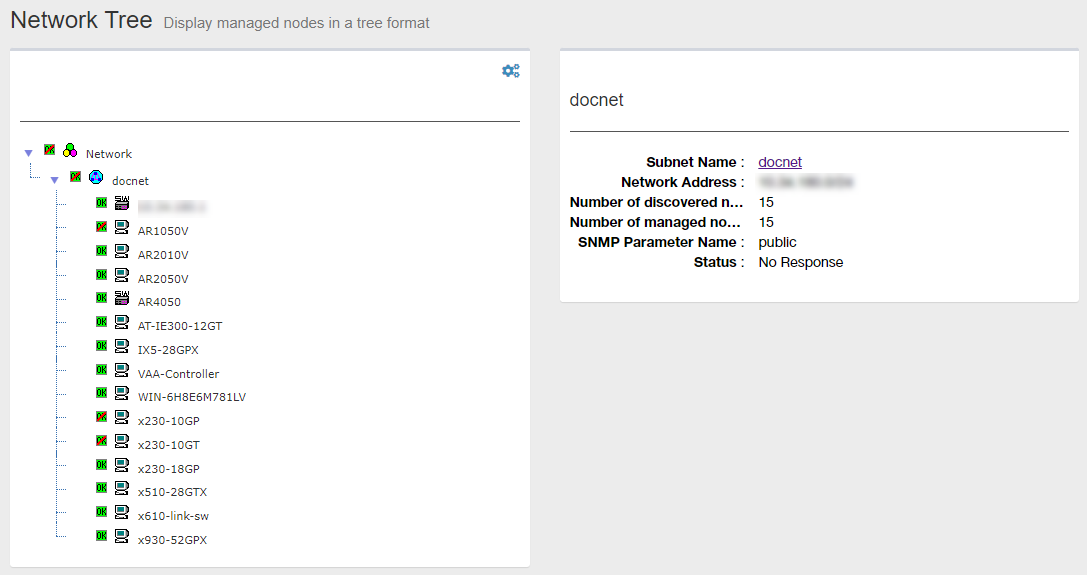Select the WIN-6H8E6M781LV node
The image size is (1087, 575).
pyautogui.click(x=191, y=397)
